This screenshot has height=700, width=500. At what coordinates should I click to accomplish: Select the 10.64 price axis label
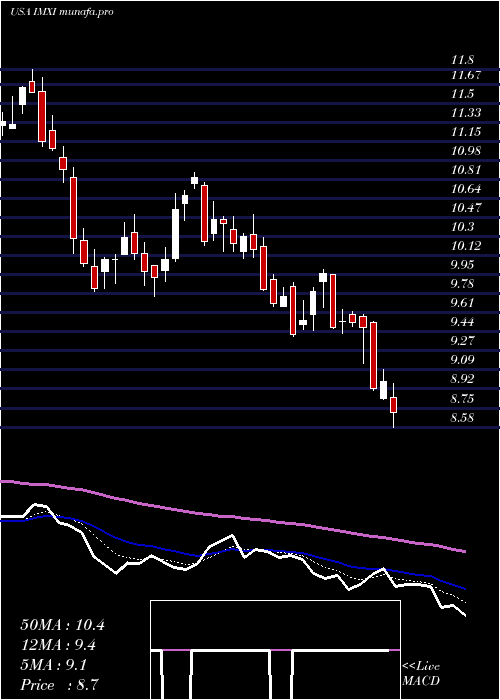coord(466,189)
